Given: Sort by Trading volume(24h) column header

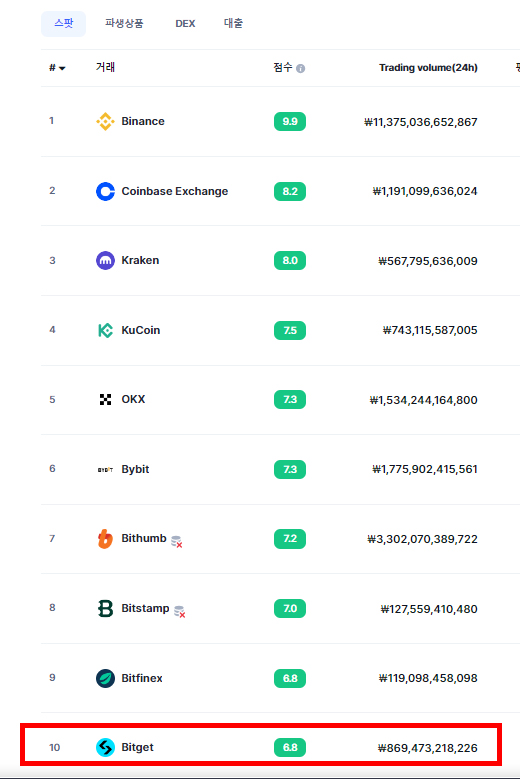Looking at the screenshot, I should click(428, 68).
